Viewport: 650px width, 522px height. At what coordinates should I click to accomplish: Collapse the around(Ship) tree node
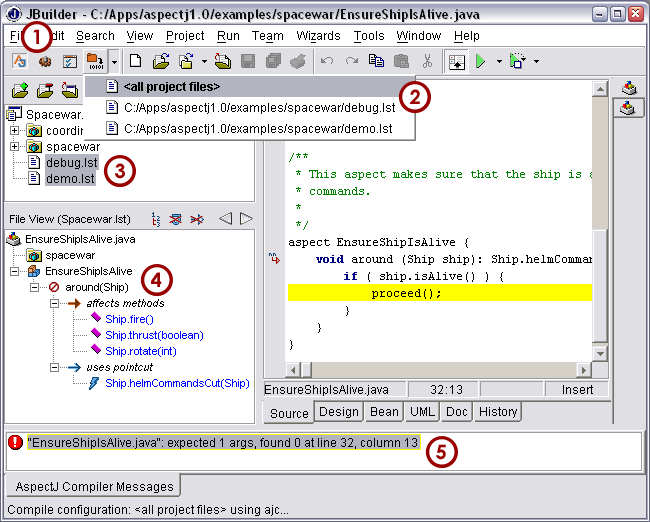pyautogui.click(x=34, y=287)
